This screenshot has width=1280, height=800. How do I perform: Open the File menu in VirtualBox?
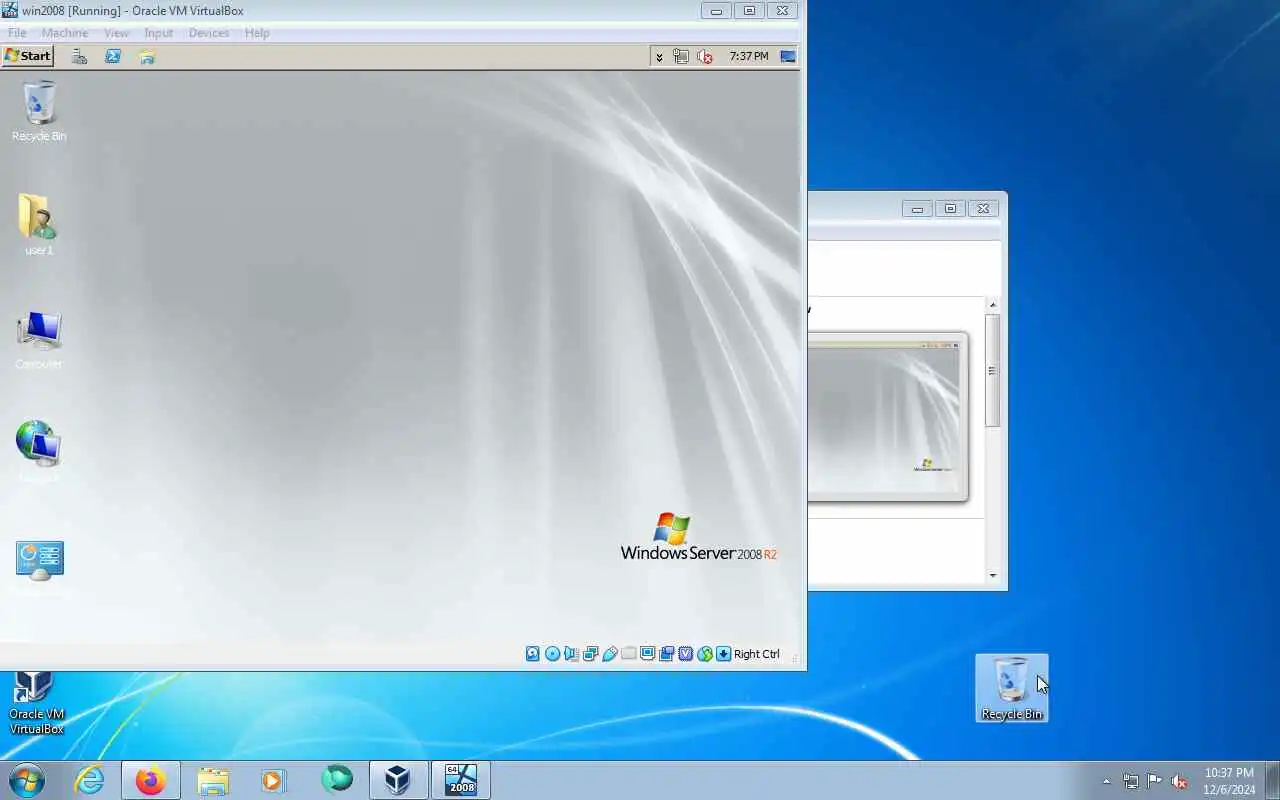[x=17, y=33]
